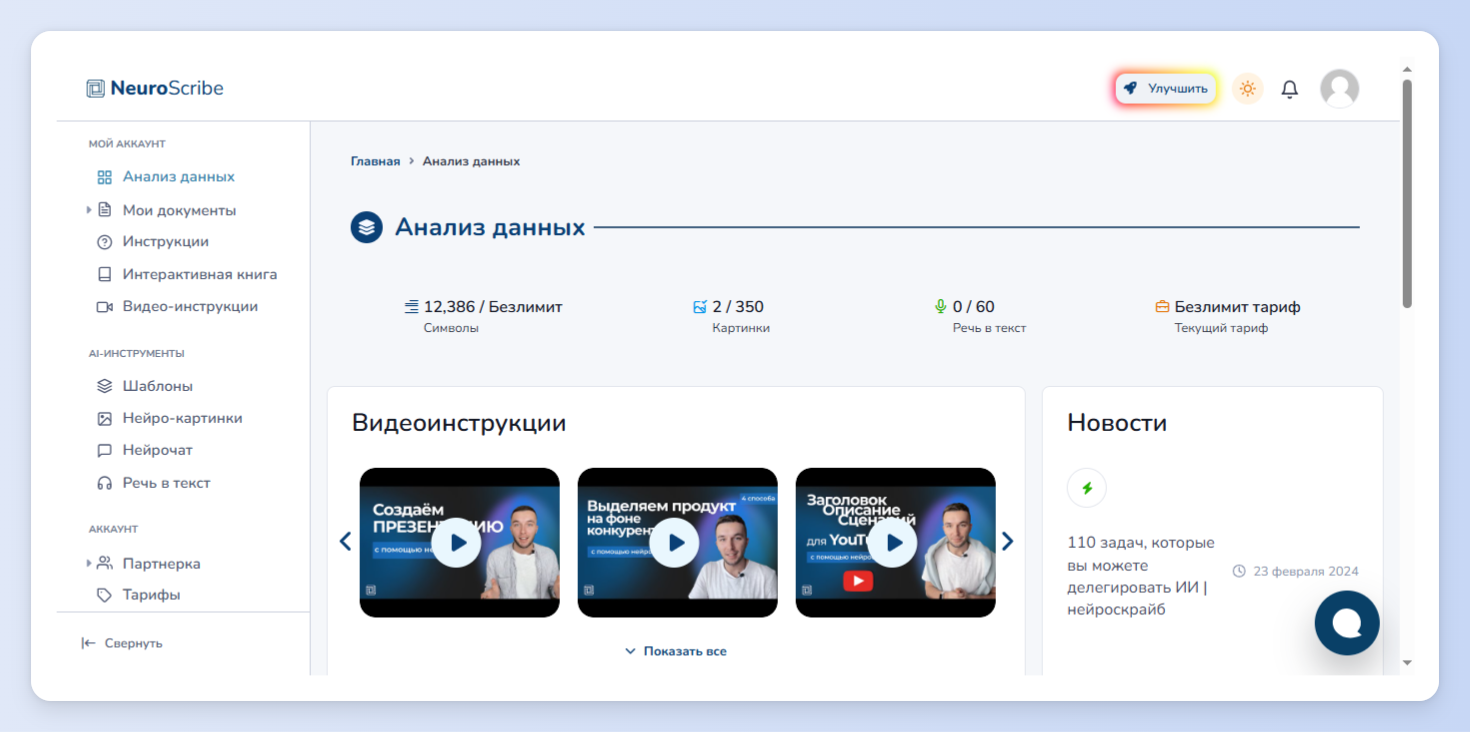Expand Партнерка tree arrow
This screenshot has width=1470, height=732.
88,563
